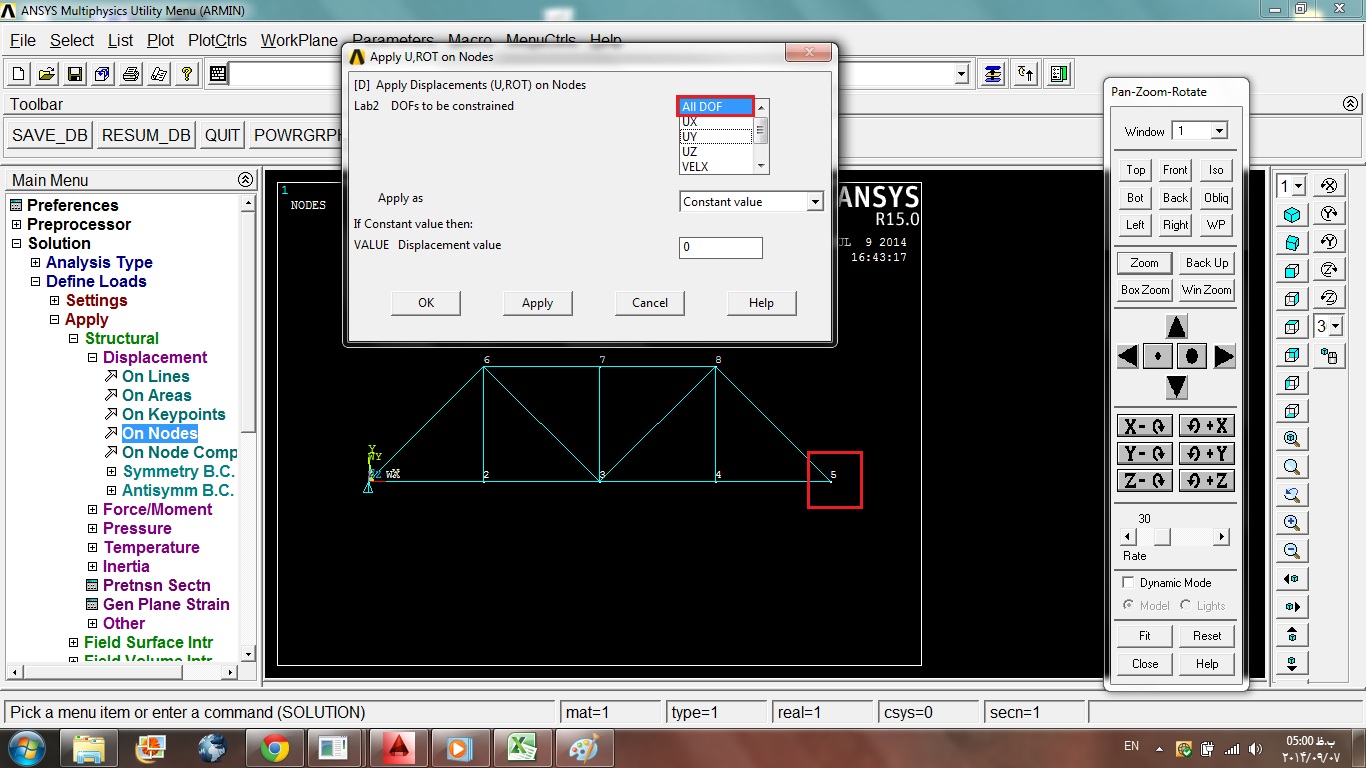Click the Contact Manager icon

coord(1059,74)
